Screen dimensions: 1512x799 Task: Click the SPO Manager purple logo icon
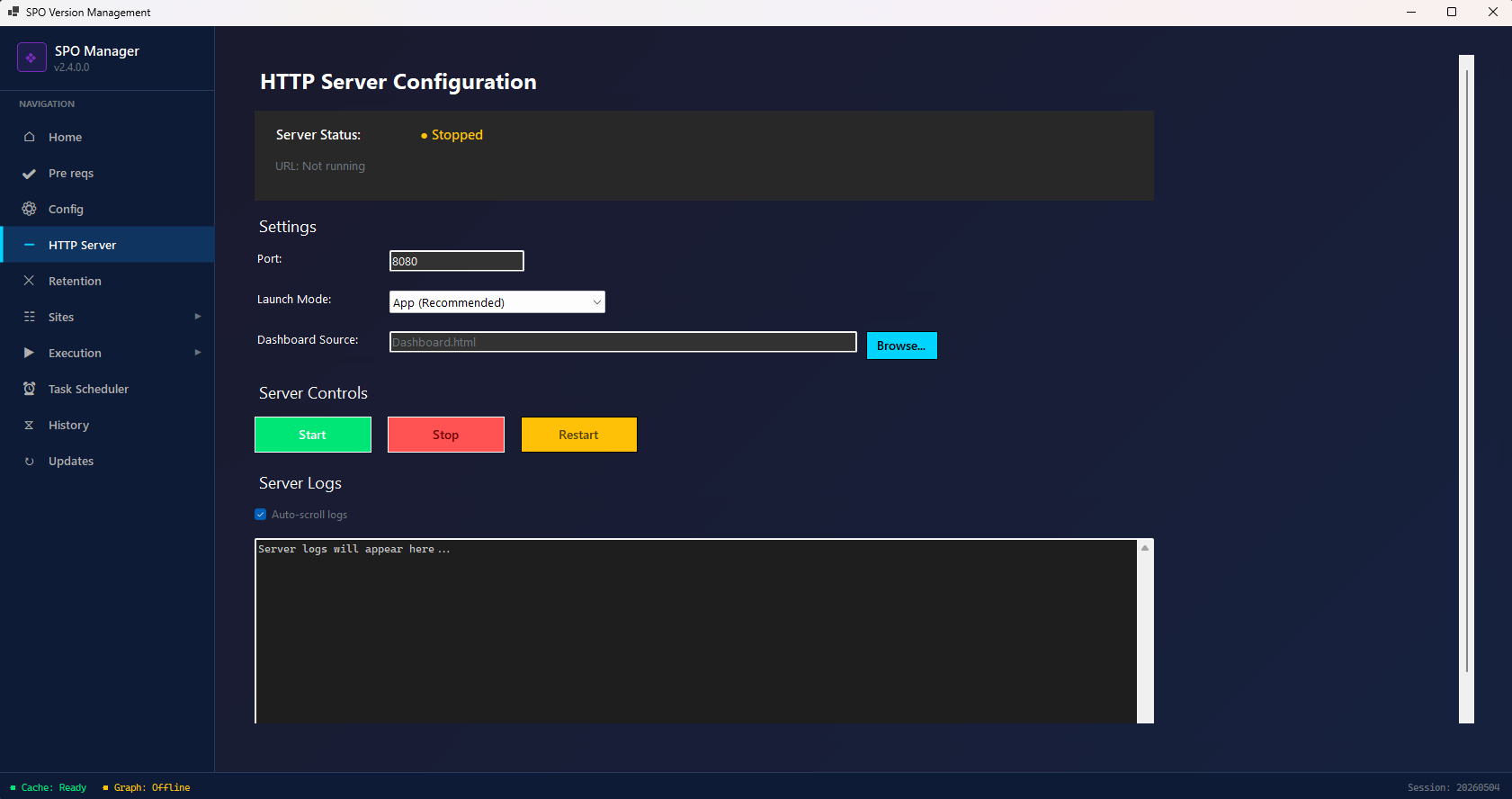click(31, 58)
